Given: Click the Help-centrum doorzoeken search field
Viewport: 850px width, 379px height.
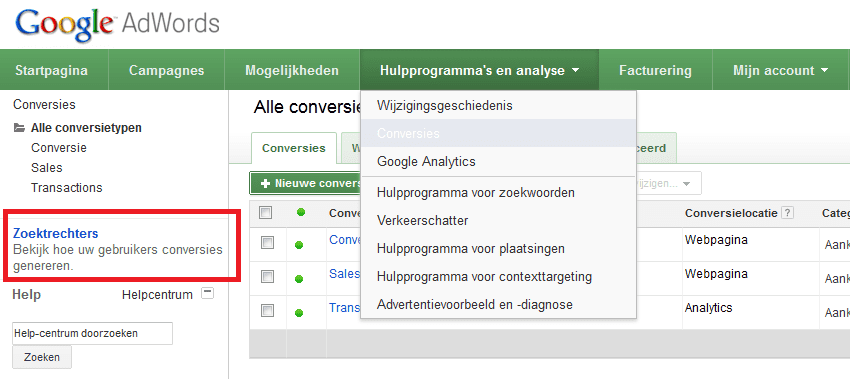Looking at the screenshot, I should tap(92, 333).
